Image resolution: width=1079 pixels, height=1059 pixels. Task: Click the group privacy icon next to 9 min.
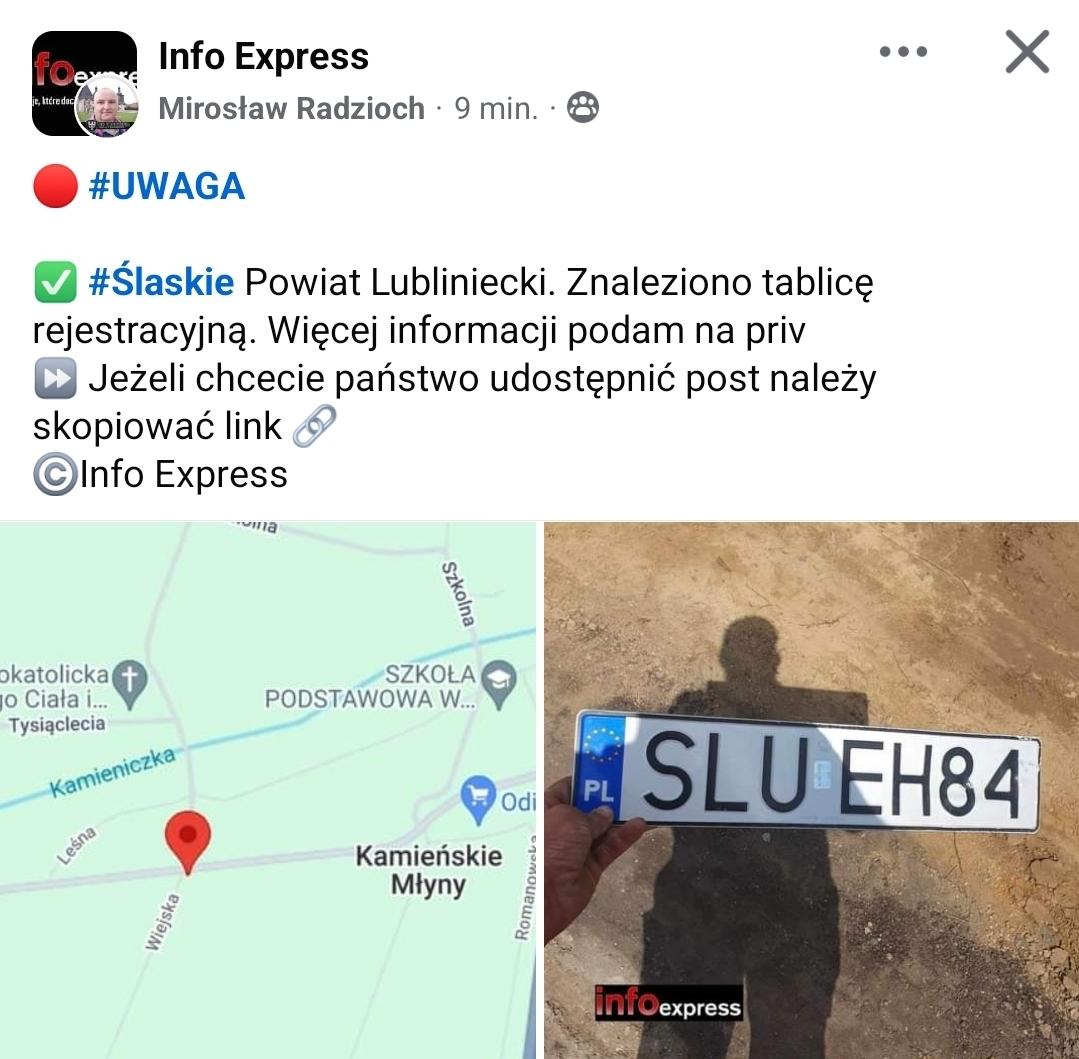583,107
